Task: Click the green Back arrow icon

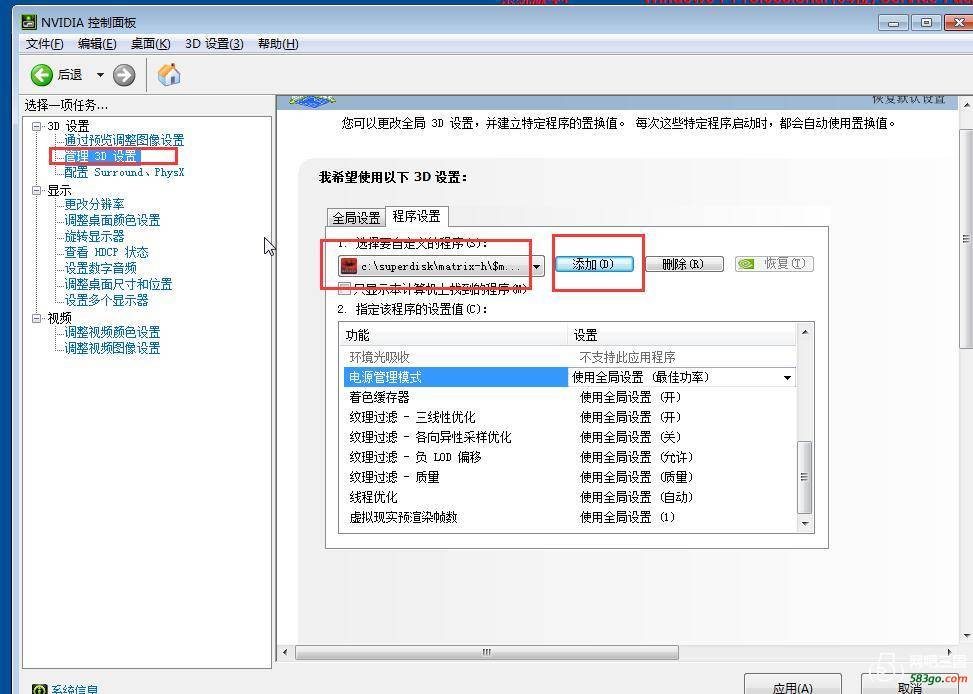Action: click(x=42, y=75)
